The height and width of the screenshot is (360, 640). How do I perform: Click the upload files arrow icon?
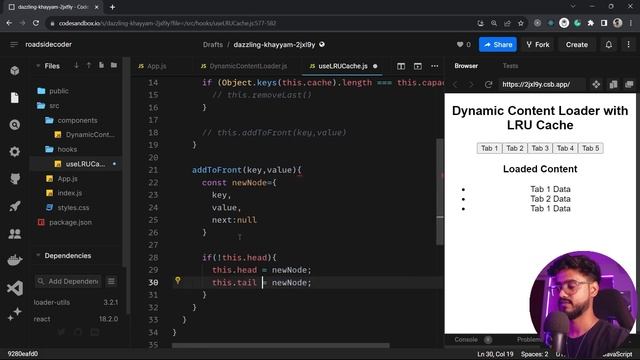[x=89, y=65]
